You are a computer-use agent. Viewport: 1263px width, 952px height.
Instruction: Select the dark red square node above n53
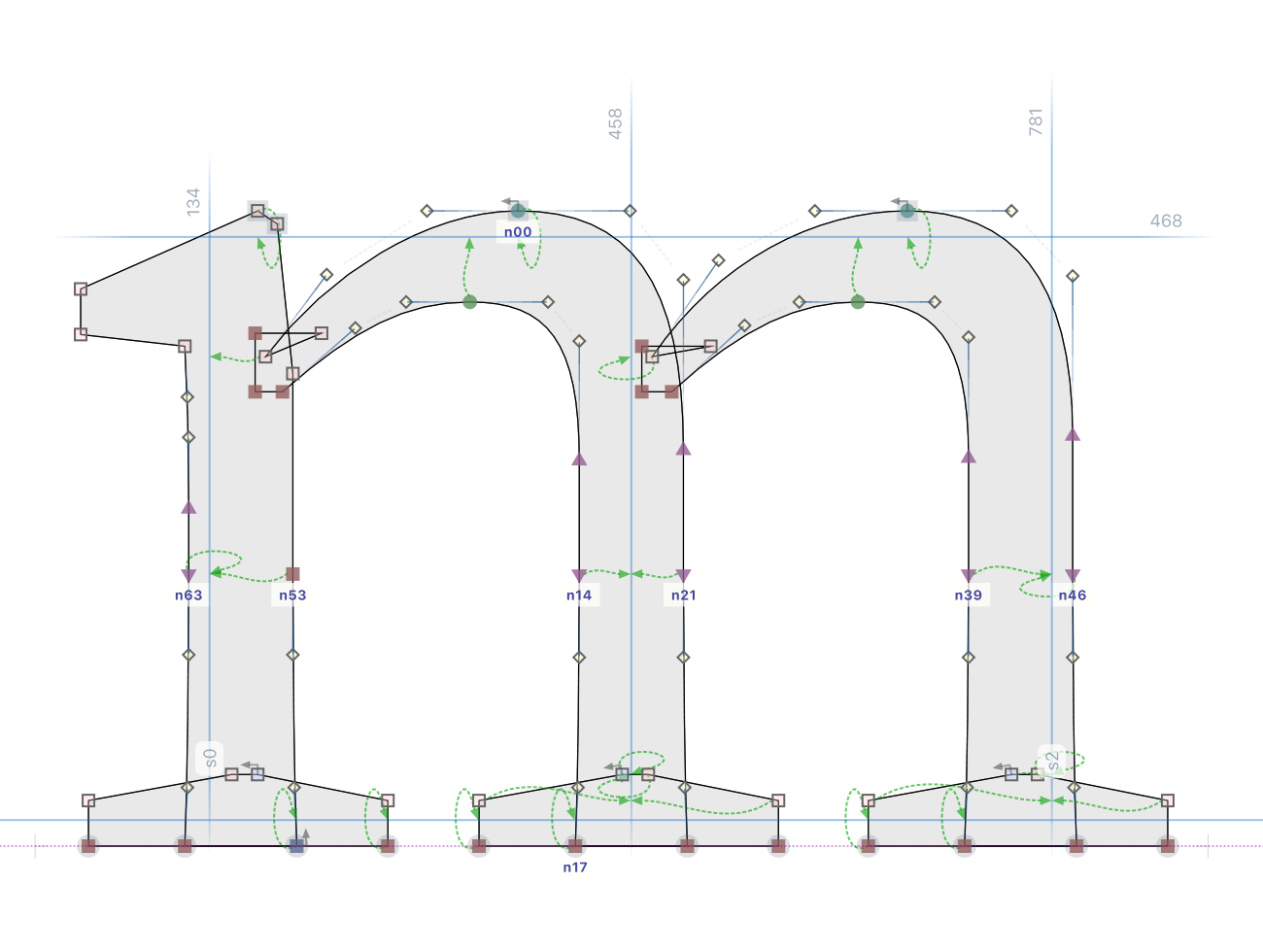(292, 574)
